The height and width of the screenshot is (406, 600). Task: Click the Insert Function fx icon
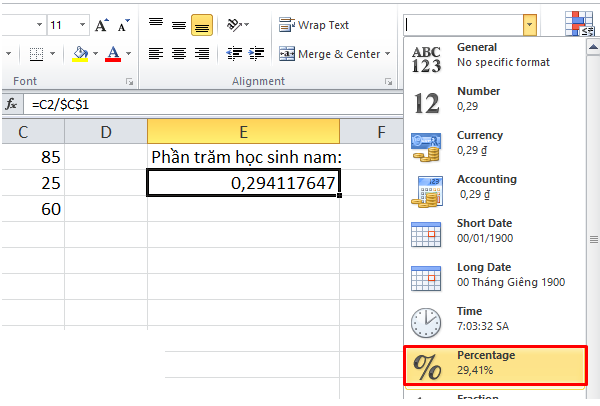(11, 104)
